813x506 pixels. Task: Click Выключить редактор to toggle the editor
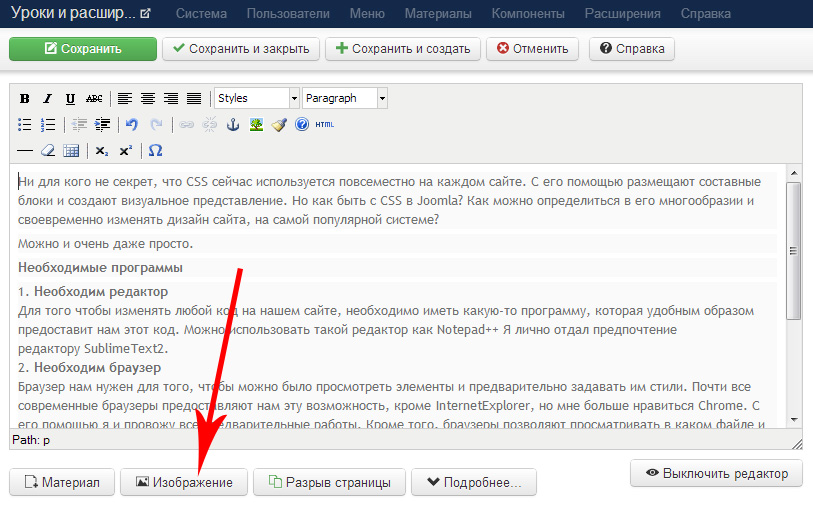716,473
